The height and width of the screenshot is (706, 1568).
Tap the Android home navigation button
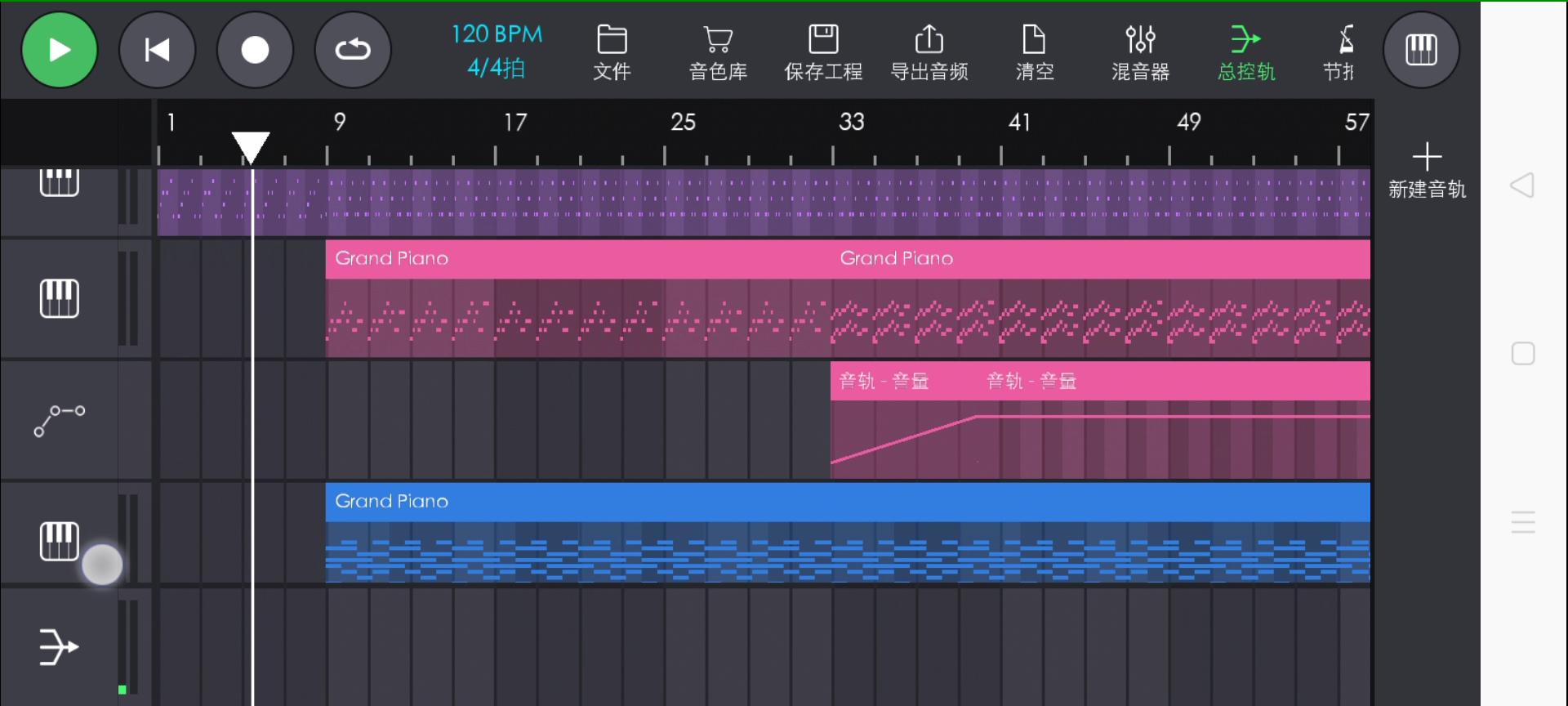[1523, 354]
